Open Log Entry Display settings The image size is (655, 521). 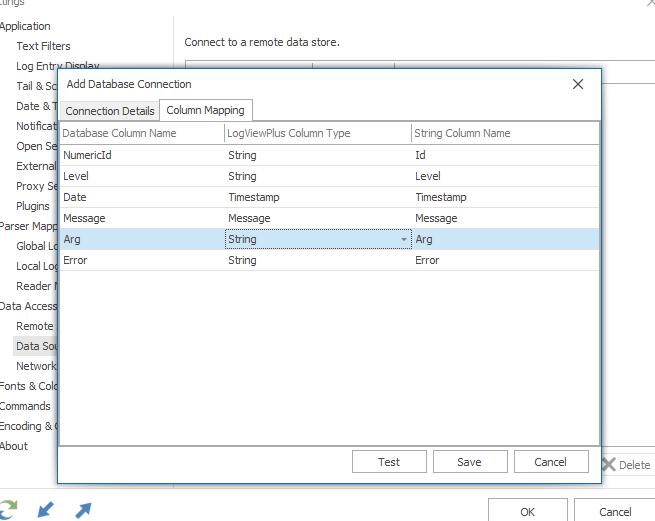(57, 66)
